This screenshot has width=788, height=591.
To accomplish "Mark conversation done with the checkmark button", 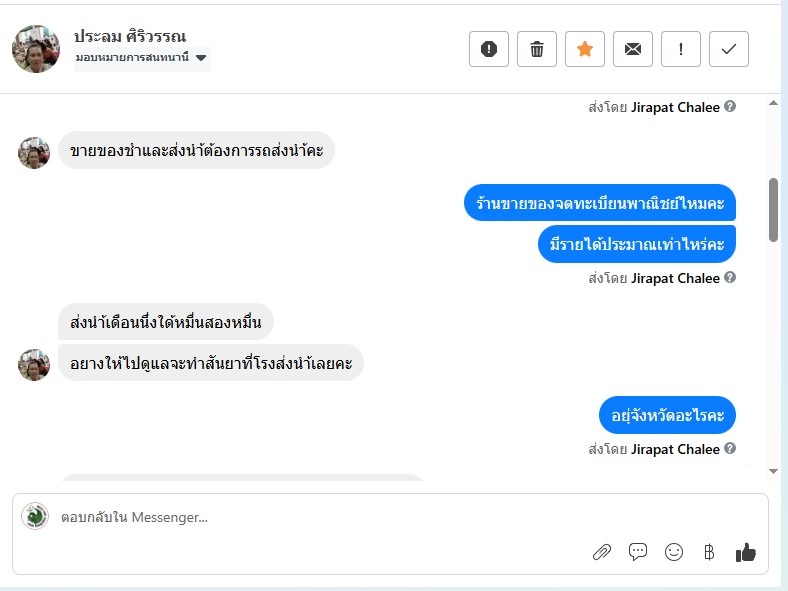I will click(729, 49).
